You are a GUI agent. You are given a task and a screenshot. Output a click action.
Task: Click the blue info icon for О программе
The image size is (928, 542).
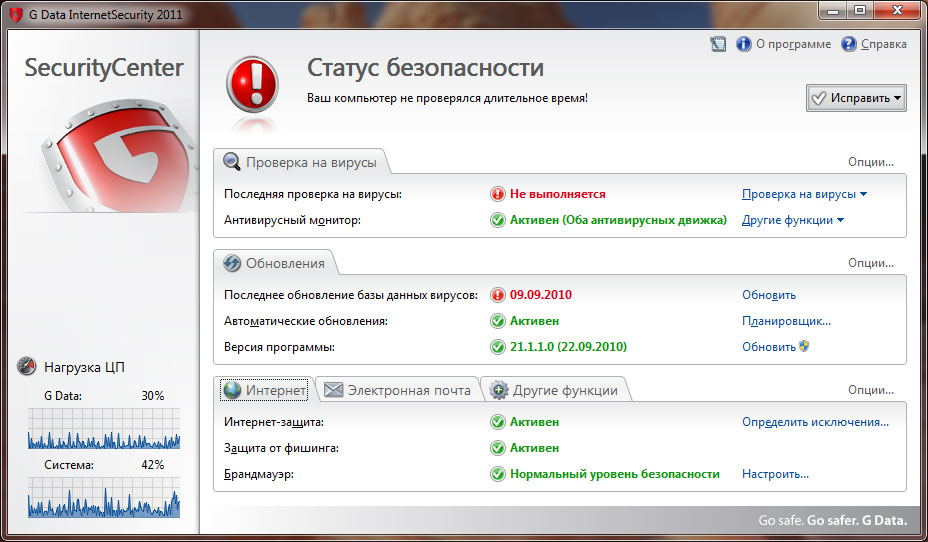[x=743, y=44]
